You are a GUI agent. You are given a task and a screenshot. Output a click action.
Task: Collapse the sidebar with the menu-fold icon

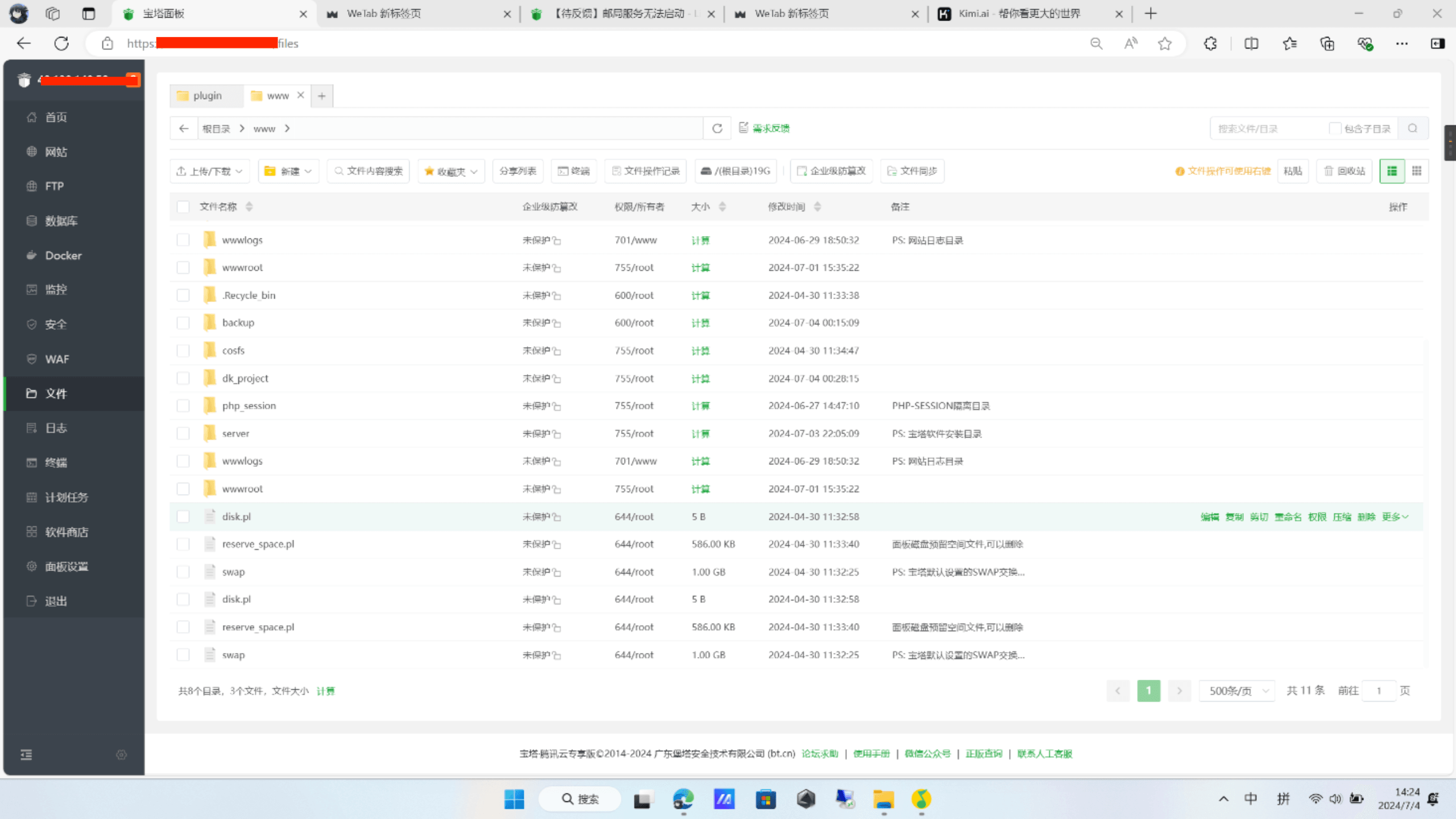click(26, 755)
